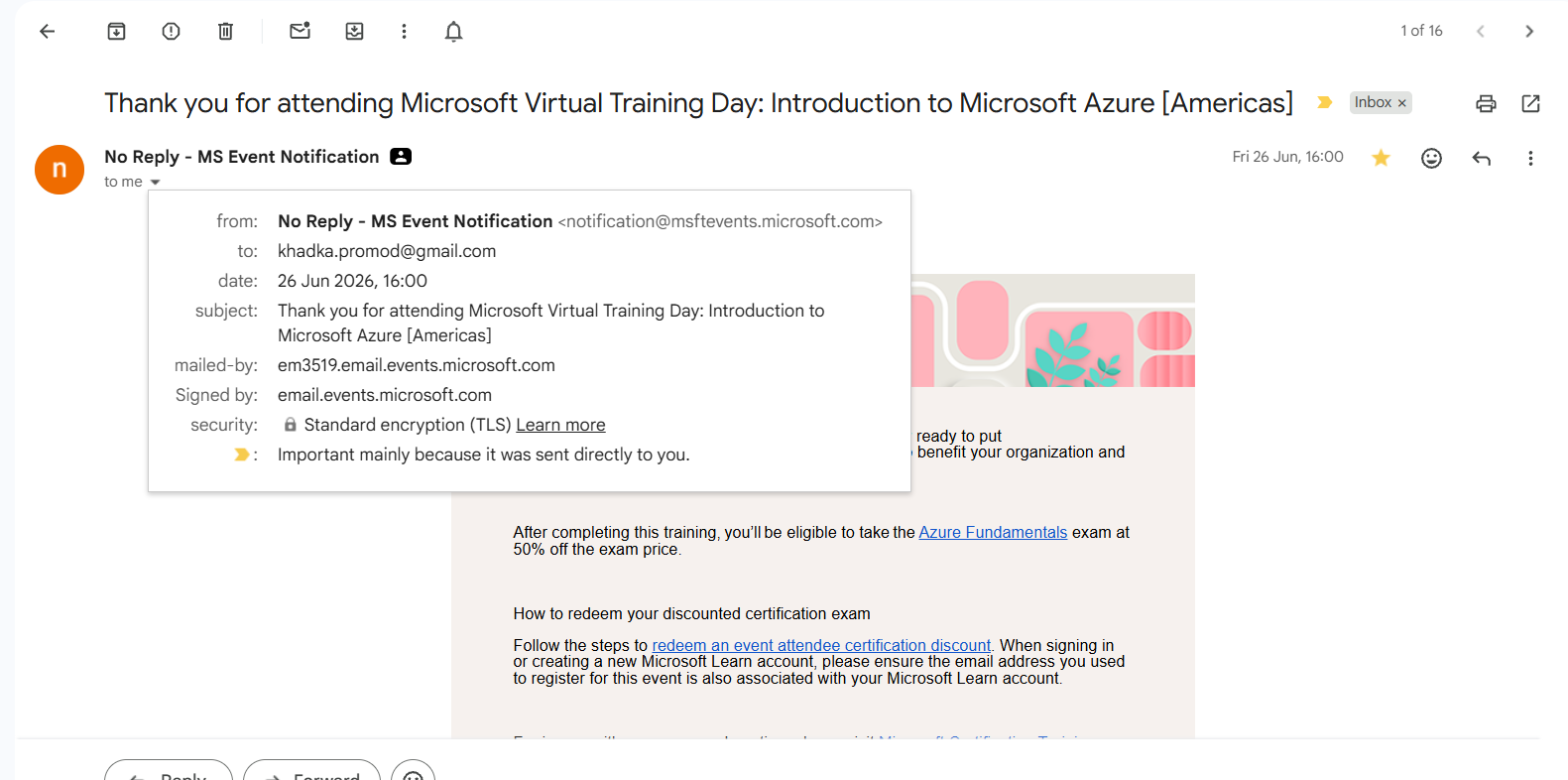The image size is (1568, 780).
Task: Open redeem event attendee certification discount link
Action: [821, 645]
